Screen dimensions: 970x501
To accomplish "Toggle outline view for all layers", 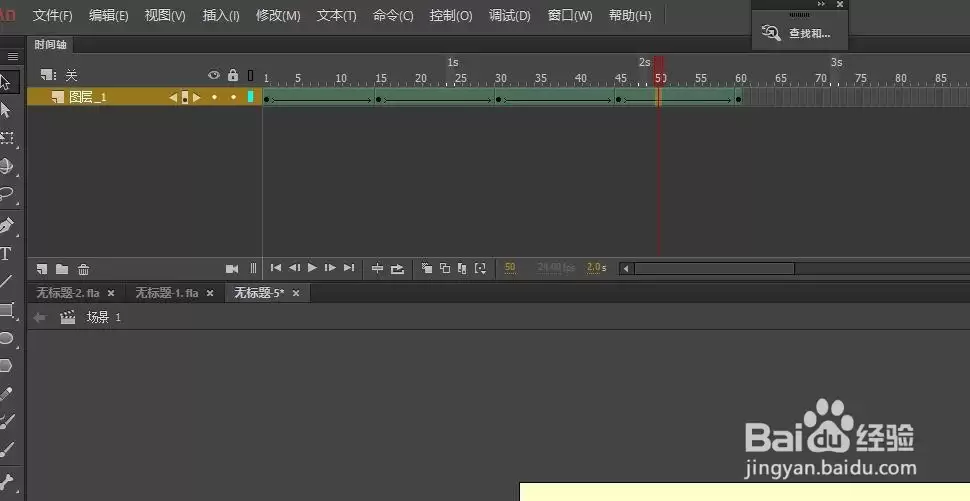I will click(251, 75).
